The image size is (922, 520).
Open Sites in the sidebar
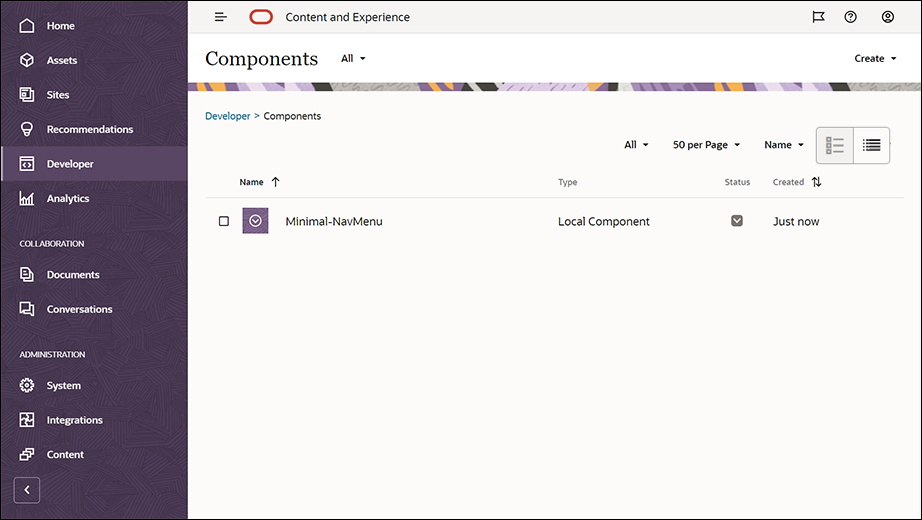94,95
